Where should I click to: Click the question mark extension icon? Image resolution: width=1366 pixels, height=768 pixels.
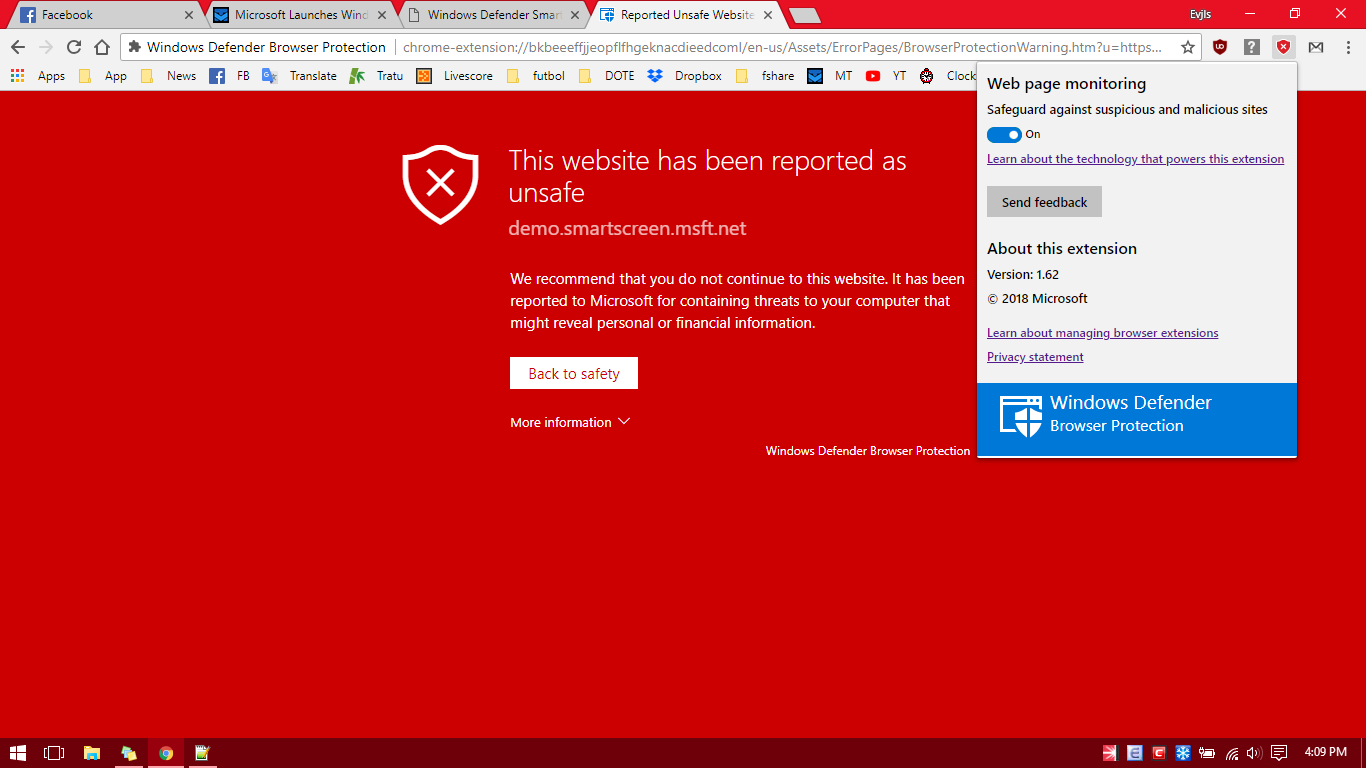(1252, 47)
